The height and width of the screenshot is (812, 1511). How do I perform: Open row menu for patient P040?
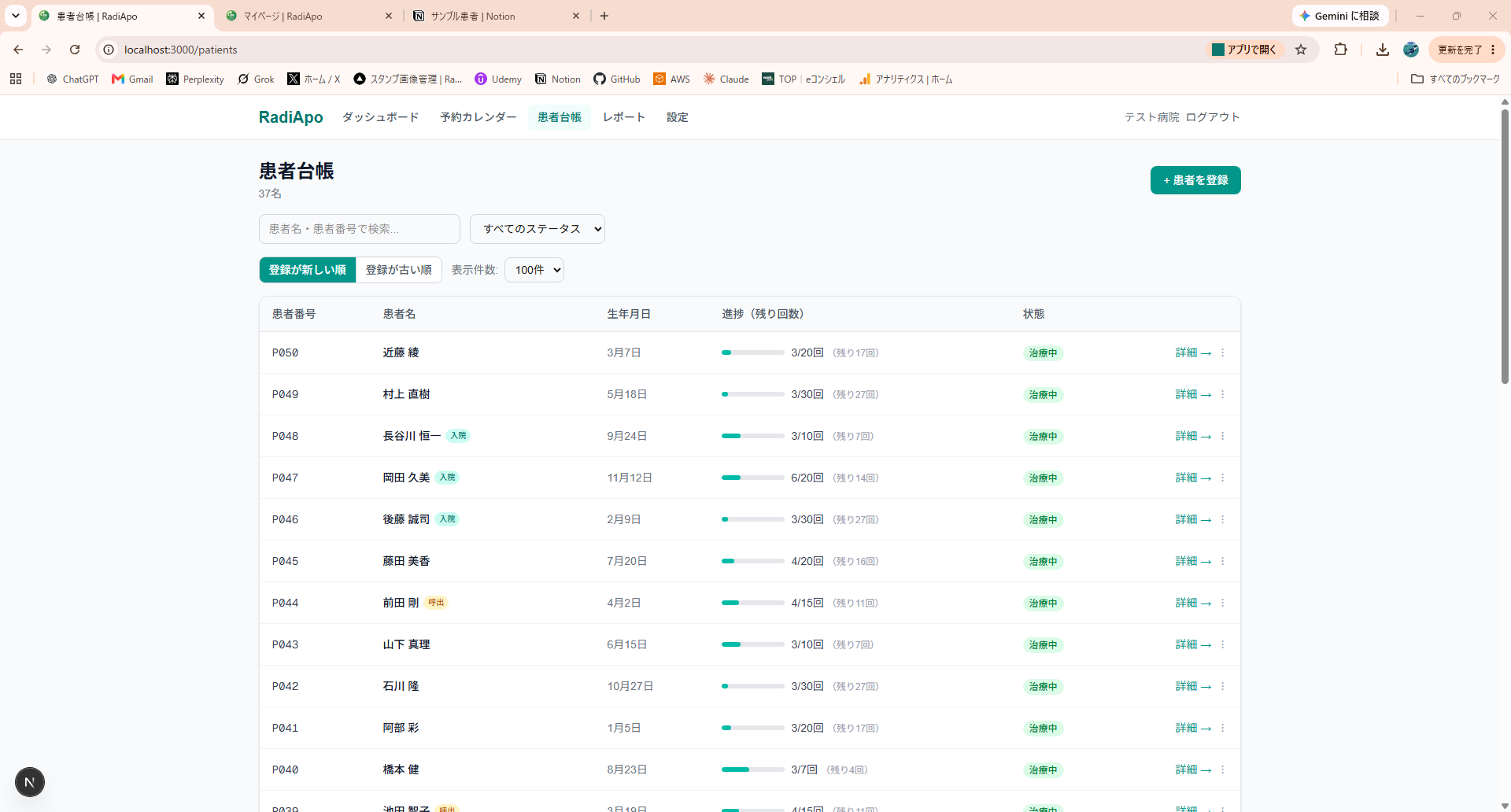pyautogui.click(x=1222, y=770)
